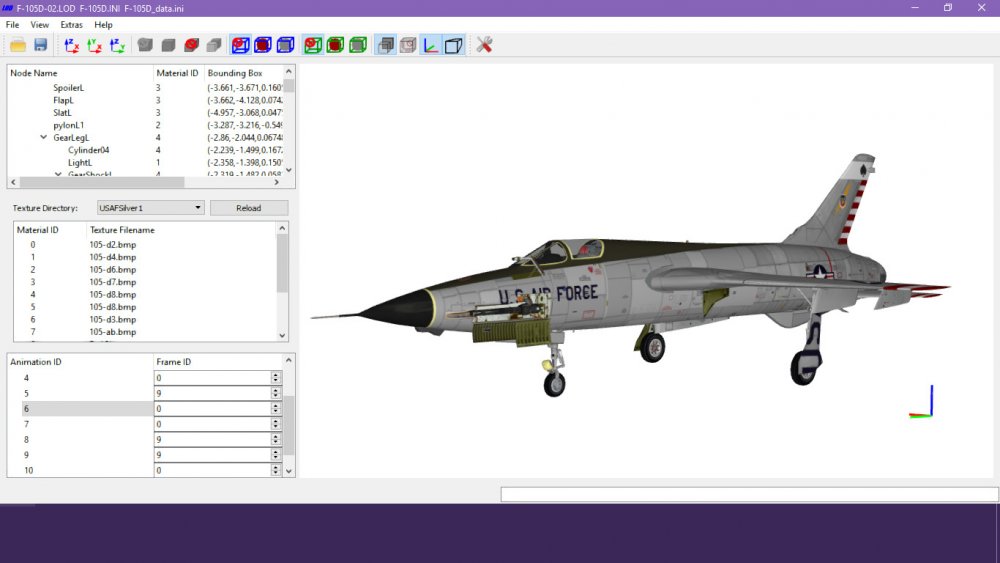Collapse the GearLegL tree node
Viewport: 1000px width, 563px height.
pos(43,137)
